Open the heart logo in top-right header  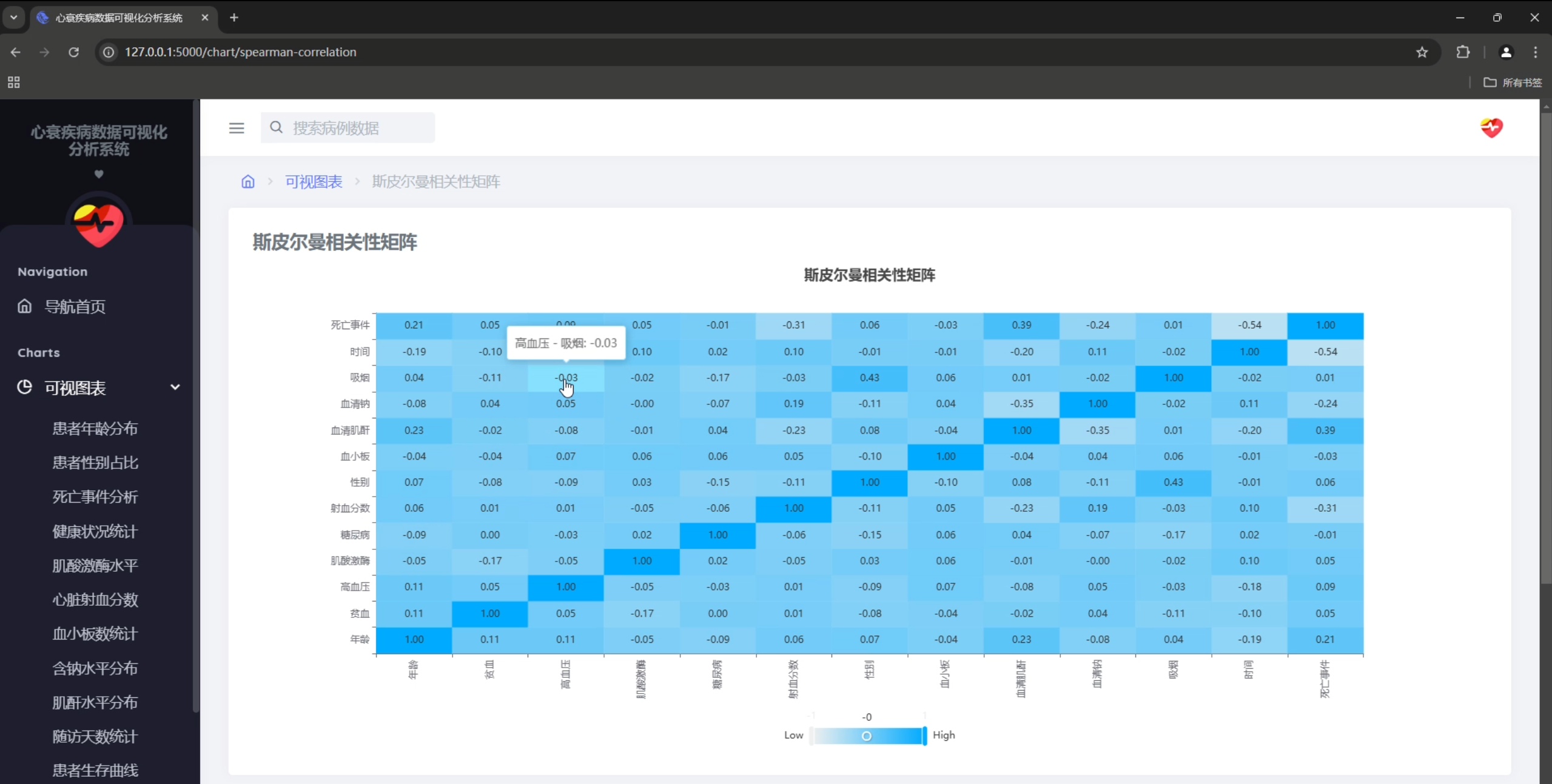(x=1491, y=128)
